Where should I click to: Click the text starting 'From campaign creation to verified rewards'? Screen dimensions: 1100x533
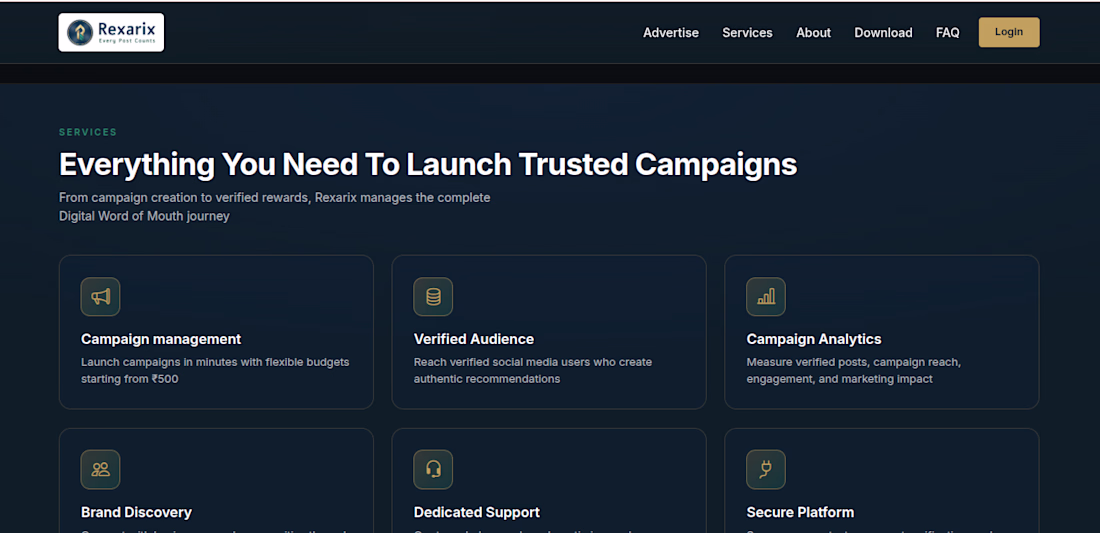tap(274, 207)
